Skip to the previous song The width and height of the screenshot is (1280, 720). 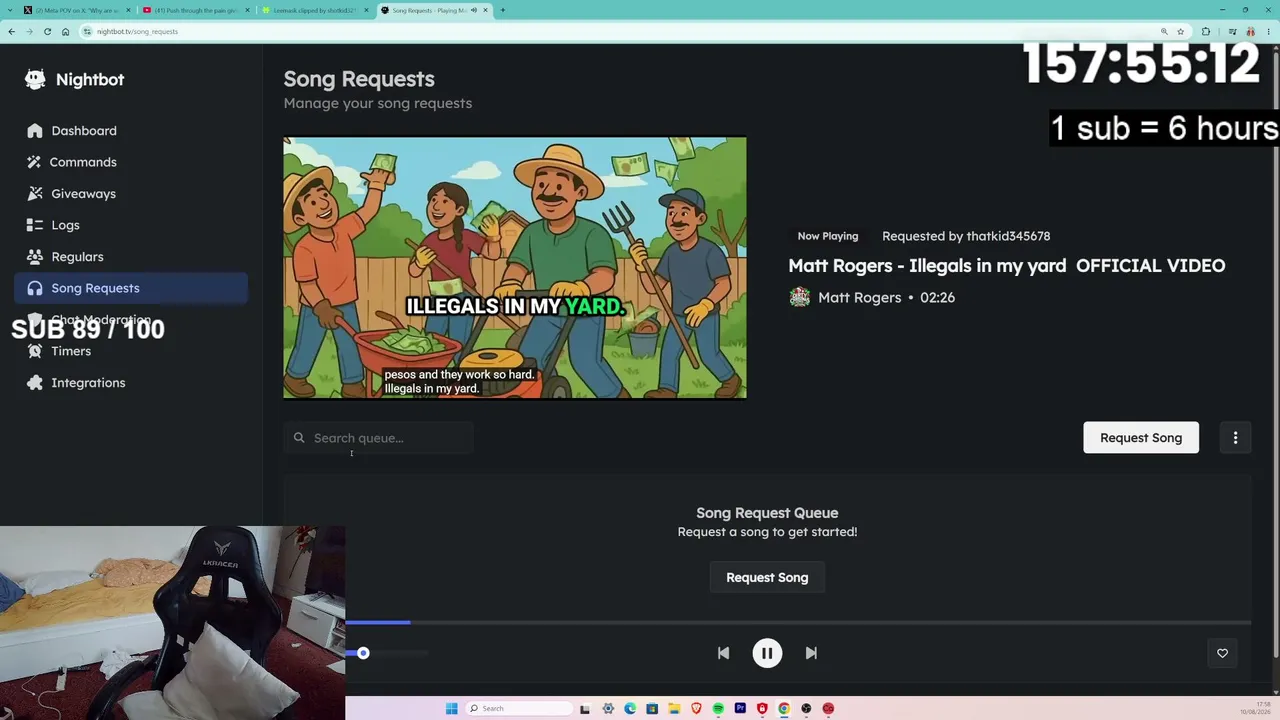point(723,653)
